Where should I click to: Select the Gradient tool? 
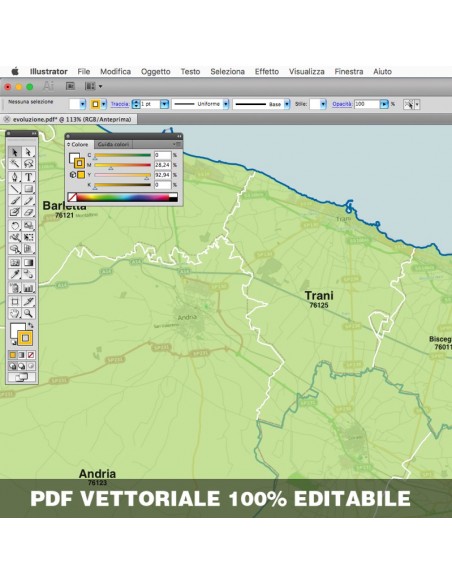pyautogui.click(x=28, y=263)
